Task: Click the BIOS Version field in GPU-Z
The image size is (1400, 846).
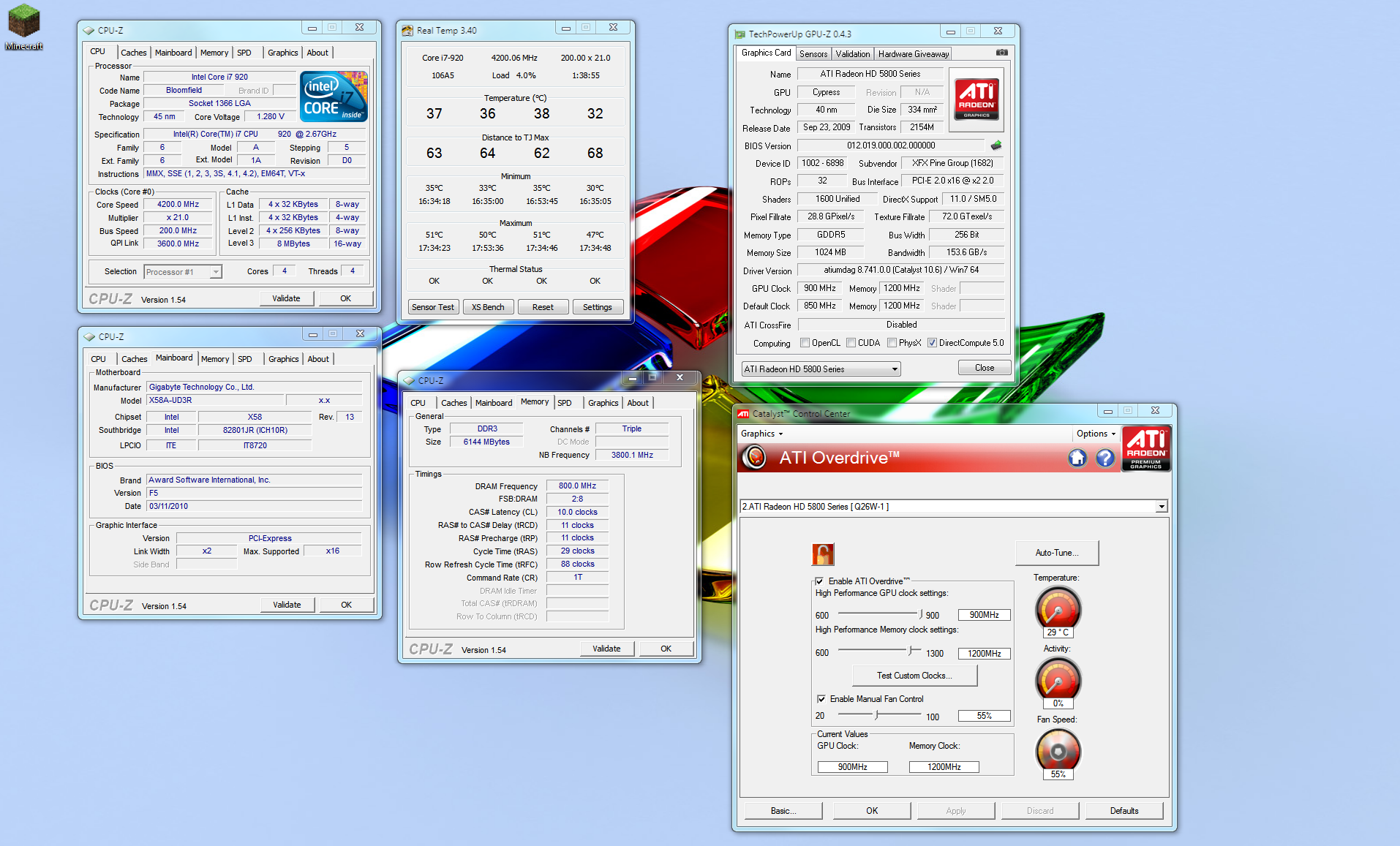Action: [x=891, y=146]
